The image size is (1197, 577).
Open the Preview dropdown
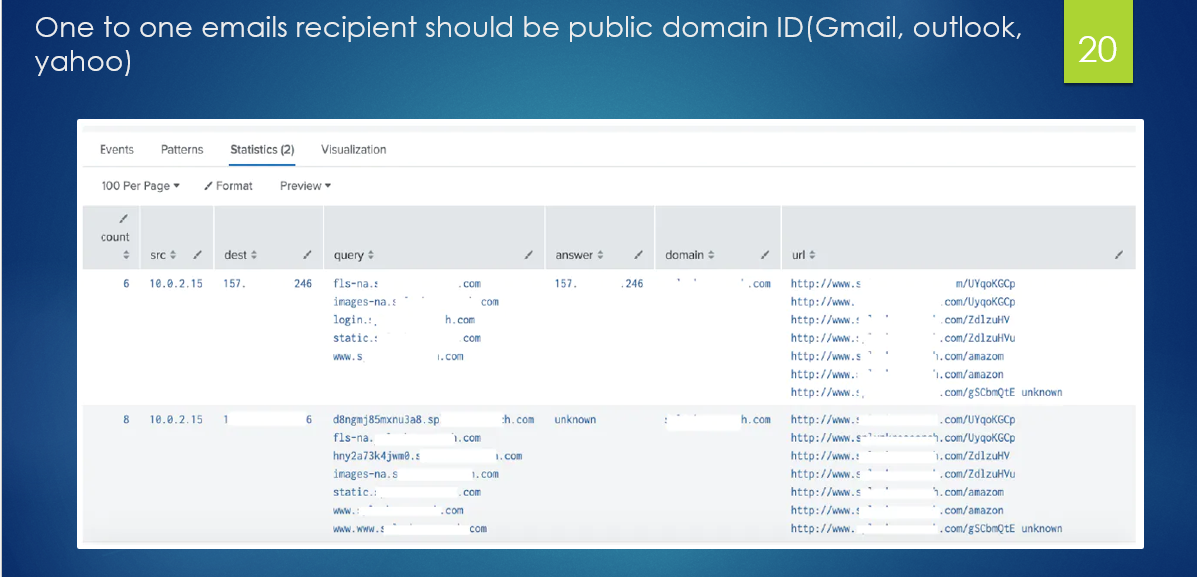pyautogui.click(x=303, y=185)
